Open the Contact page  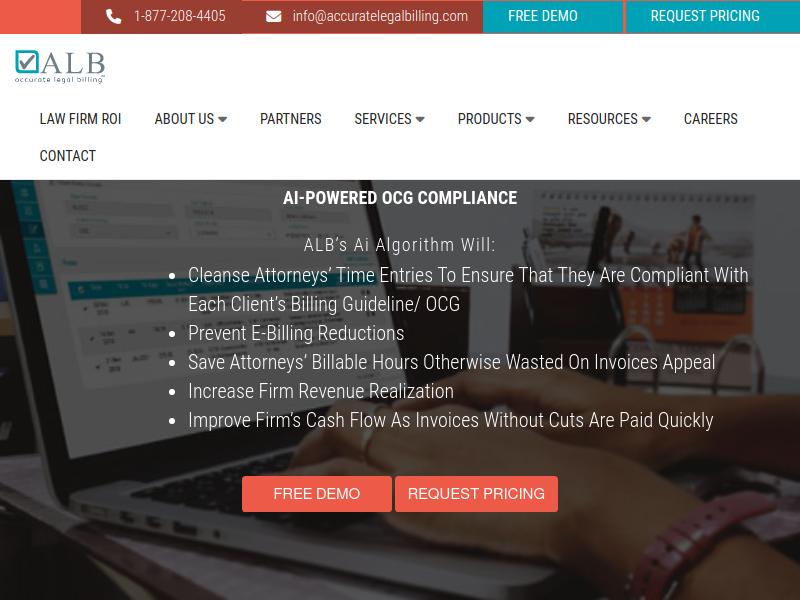coord(68,156)
